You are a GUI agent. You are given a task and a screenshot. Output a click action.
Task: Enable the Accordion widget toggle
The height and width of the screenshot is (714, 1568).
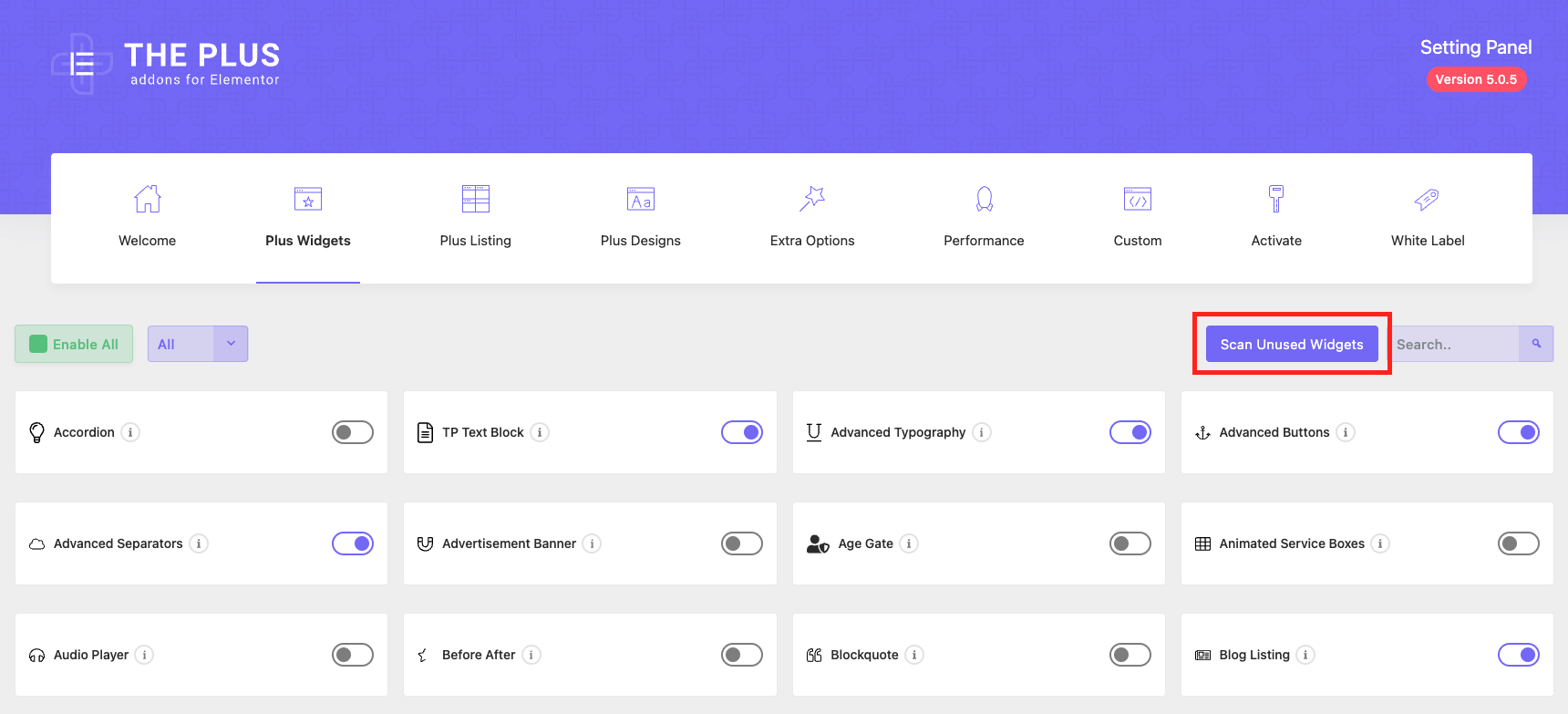(353, 432)
